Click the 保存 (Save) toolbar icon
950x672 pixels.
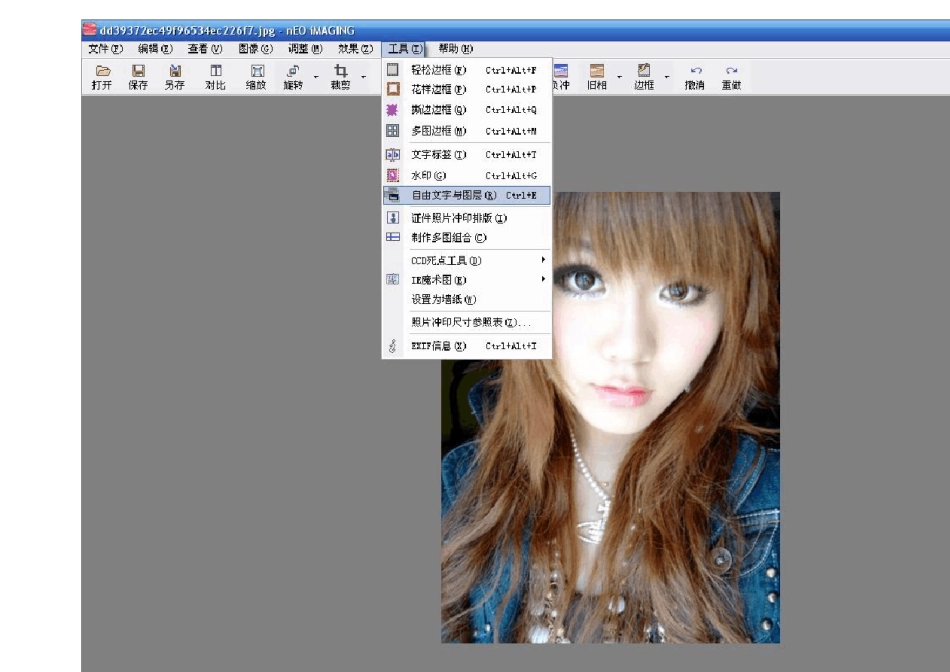[138, 77]
